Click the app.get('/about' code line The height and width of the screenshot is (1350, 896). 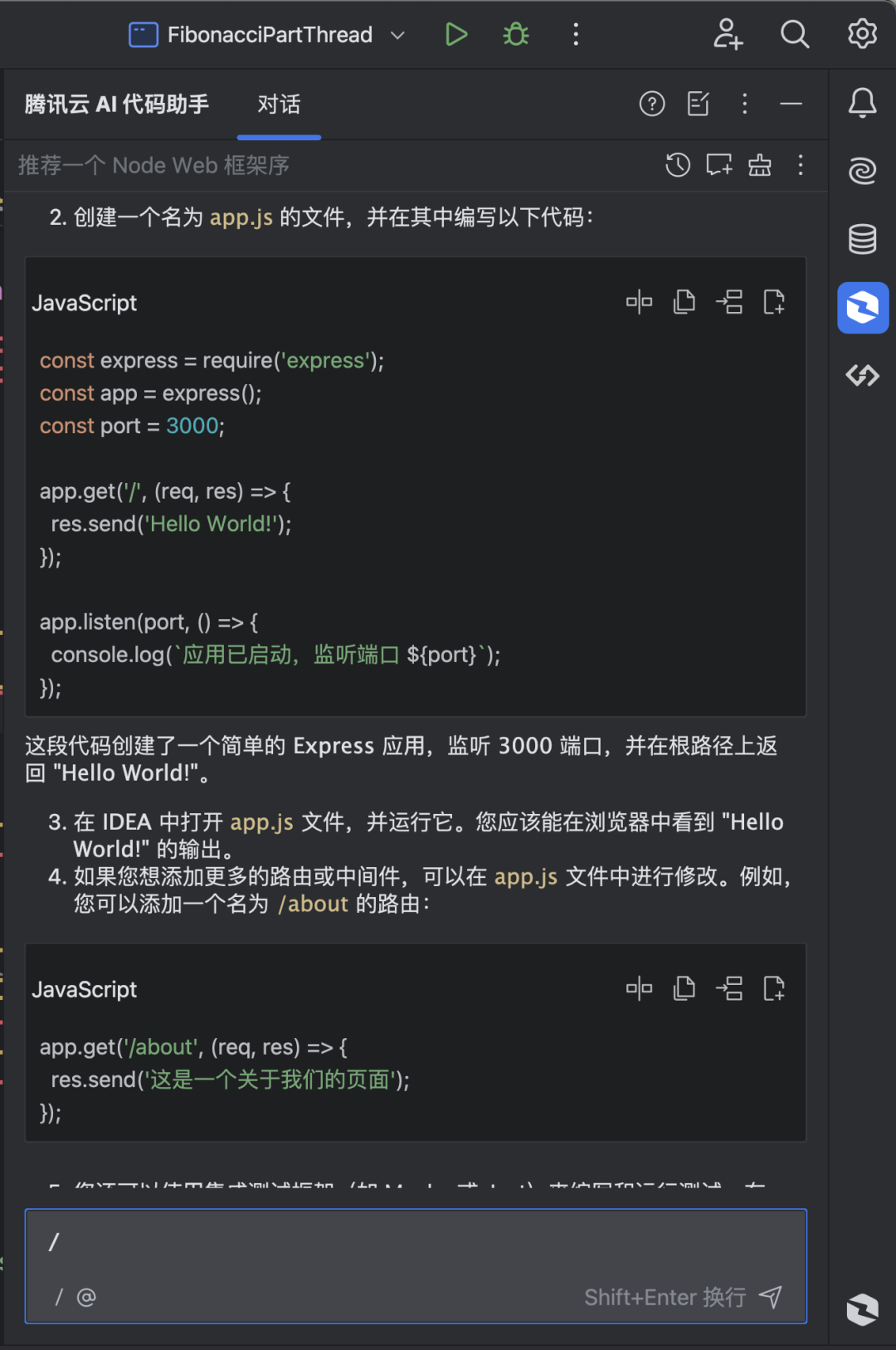point(193,1047)
